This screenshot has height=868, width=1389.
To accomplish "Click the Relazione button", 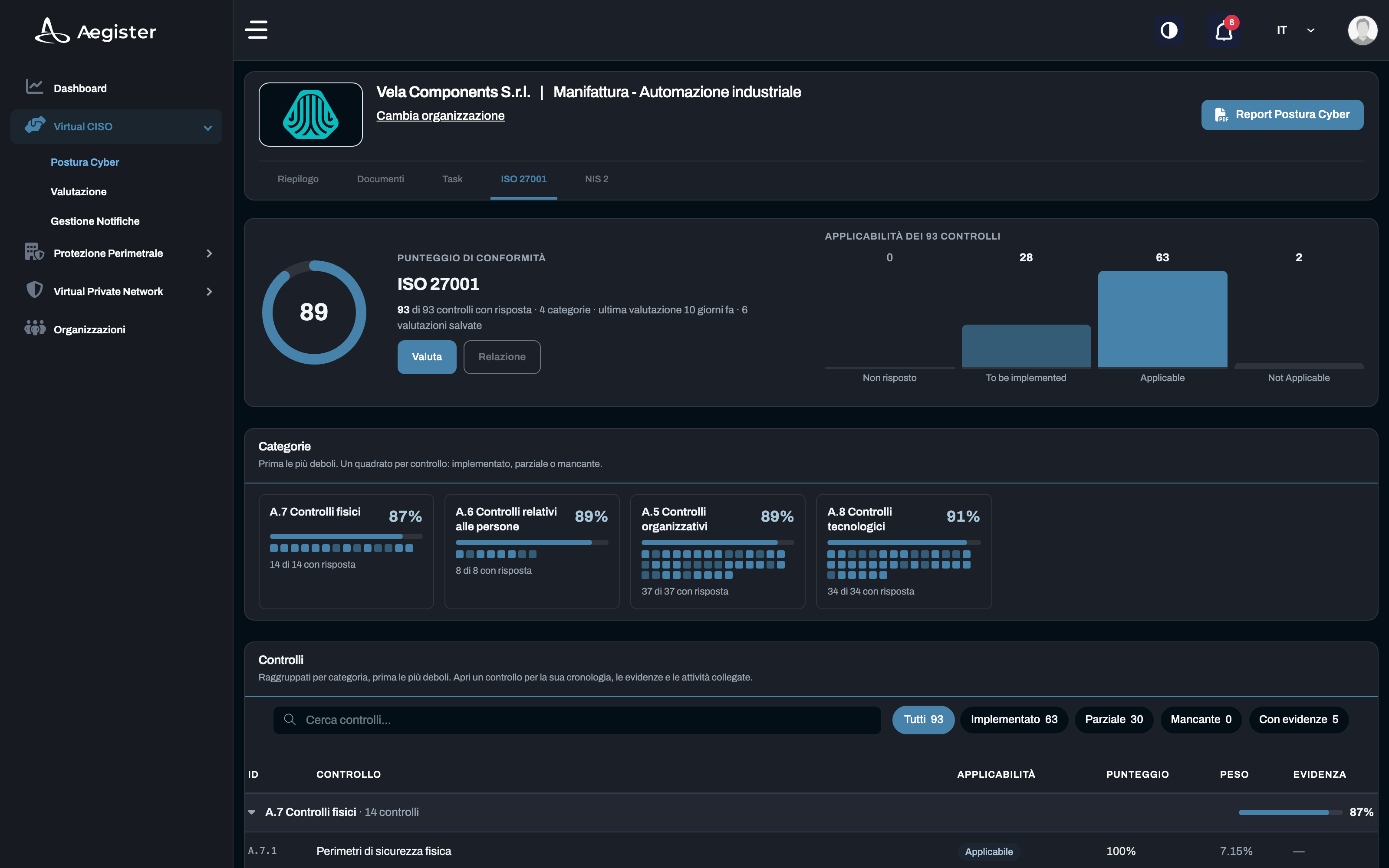I will 502,356.
